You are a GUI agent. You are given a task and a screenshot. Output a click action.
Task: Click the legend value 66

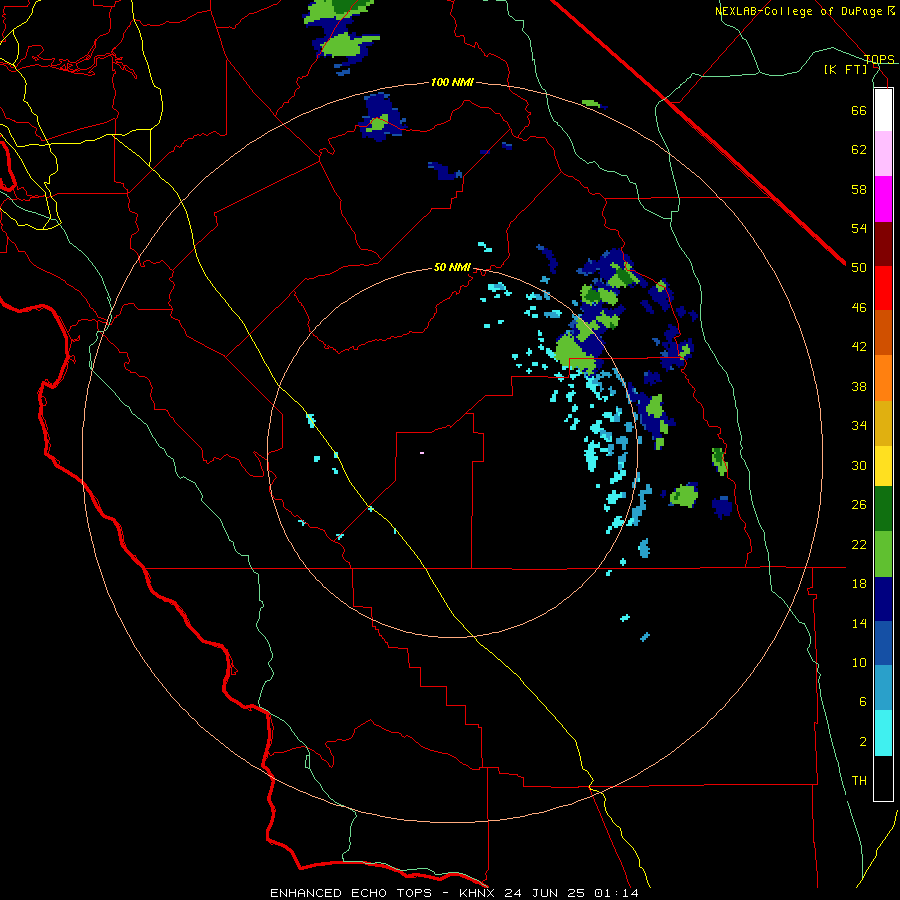859,110
